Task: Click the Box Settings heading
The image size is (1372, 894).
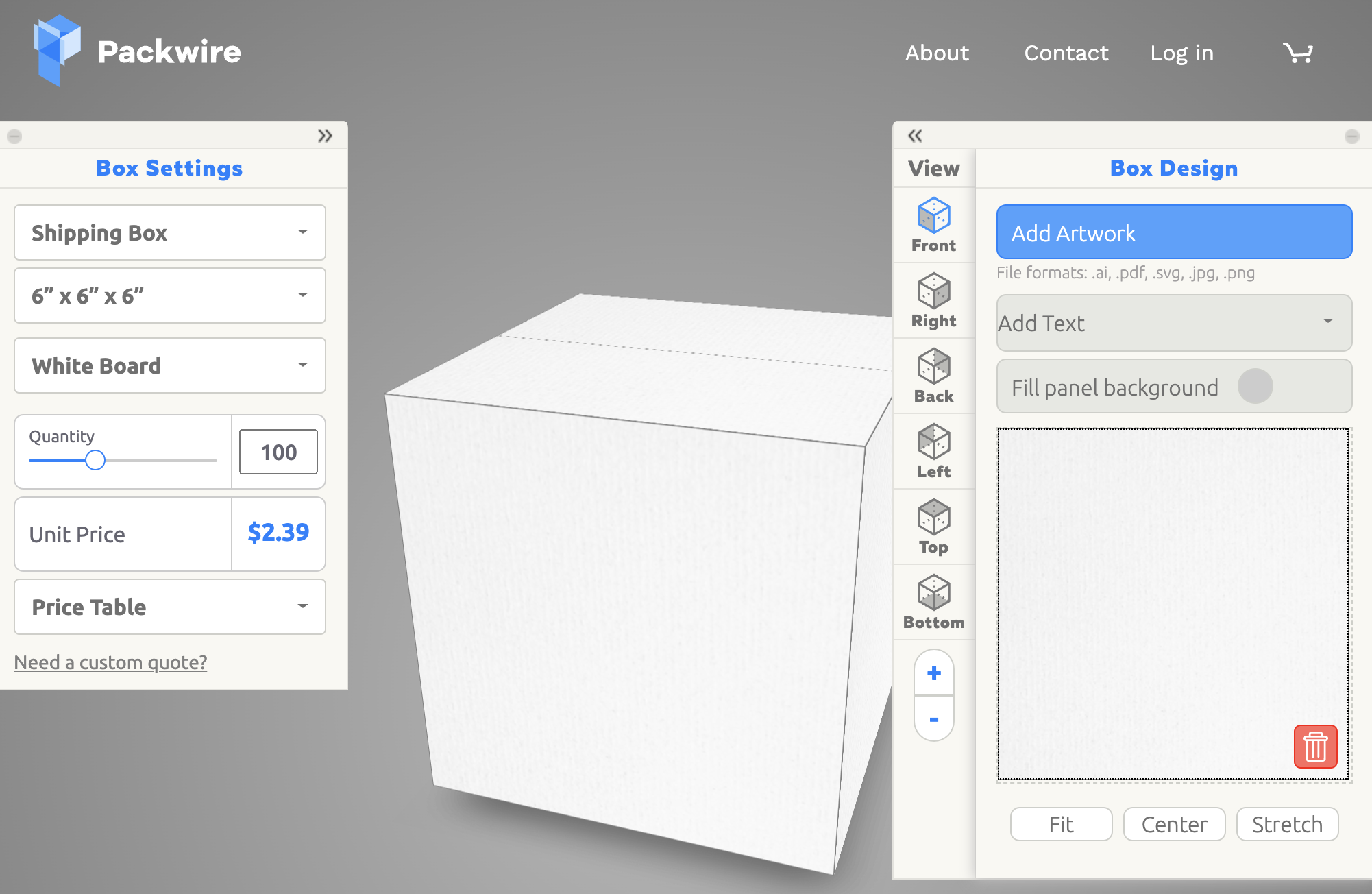Action: (x=169, y=168)
